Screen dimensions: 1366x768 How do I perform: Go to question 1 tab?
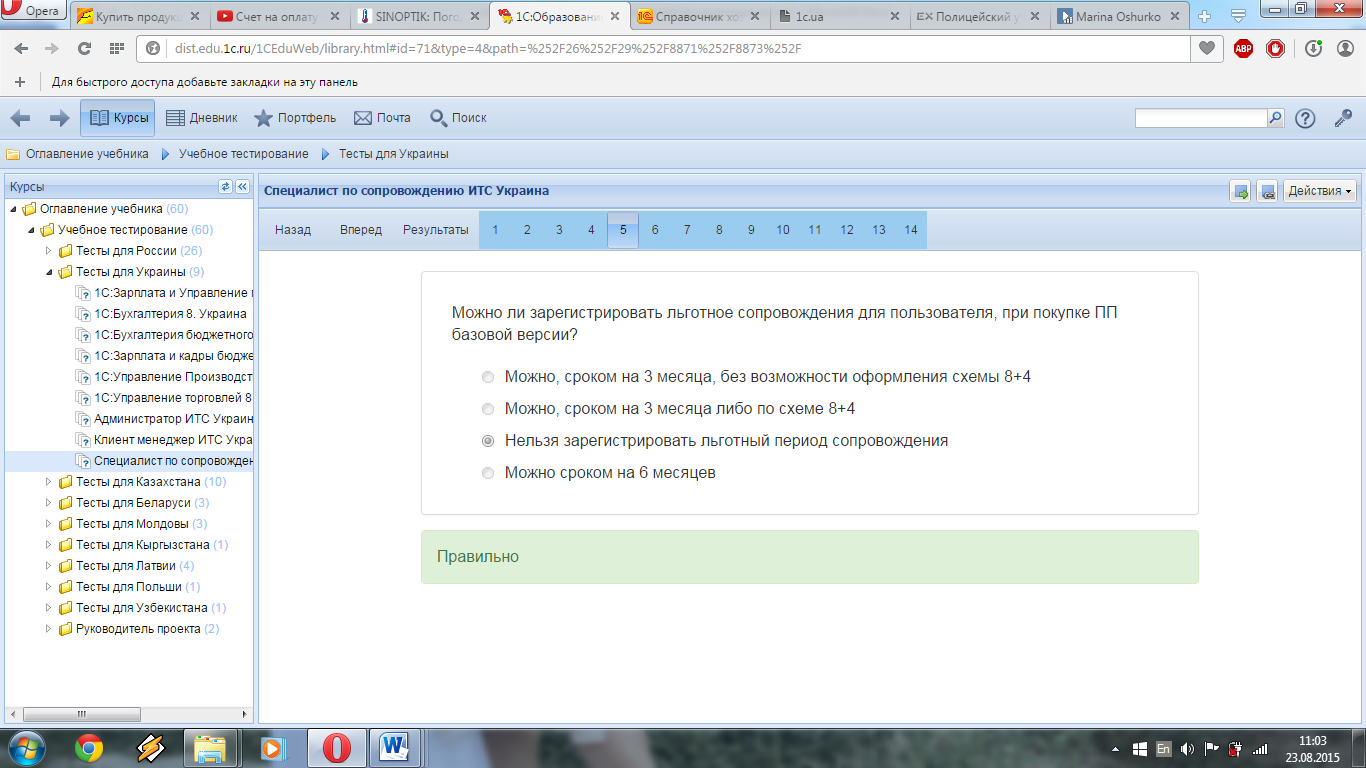pyautogui.click(x=495, y=230)
